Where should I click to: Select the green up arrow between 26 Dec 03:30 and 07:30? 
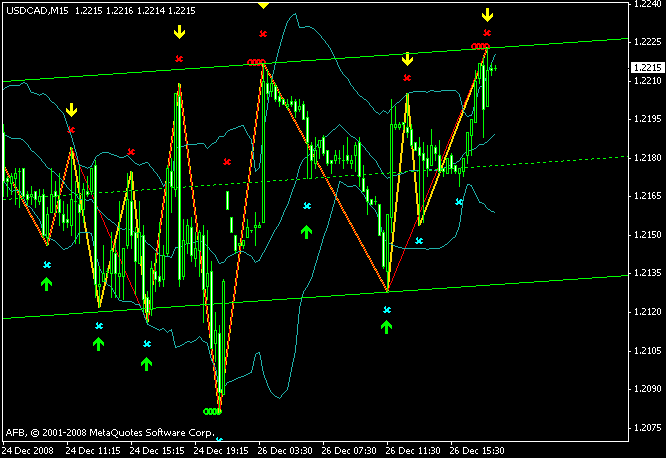tap(306, 232)
